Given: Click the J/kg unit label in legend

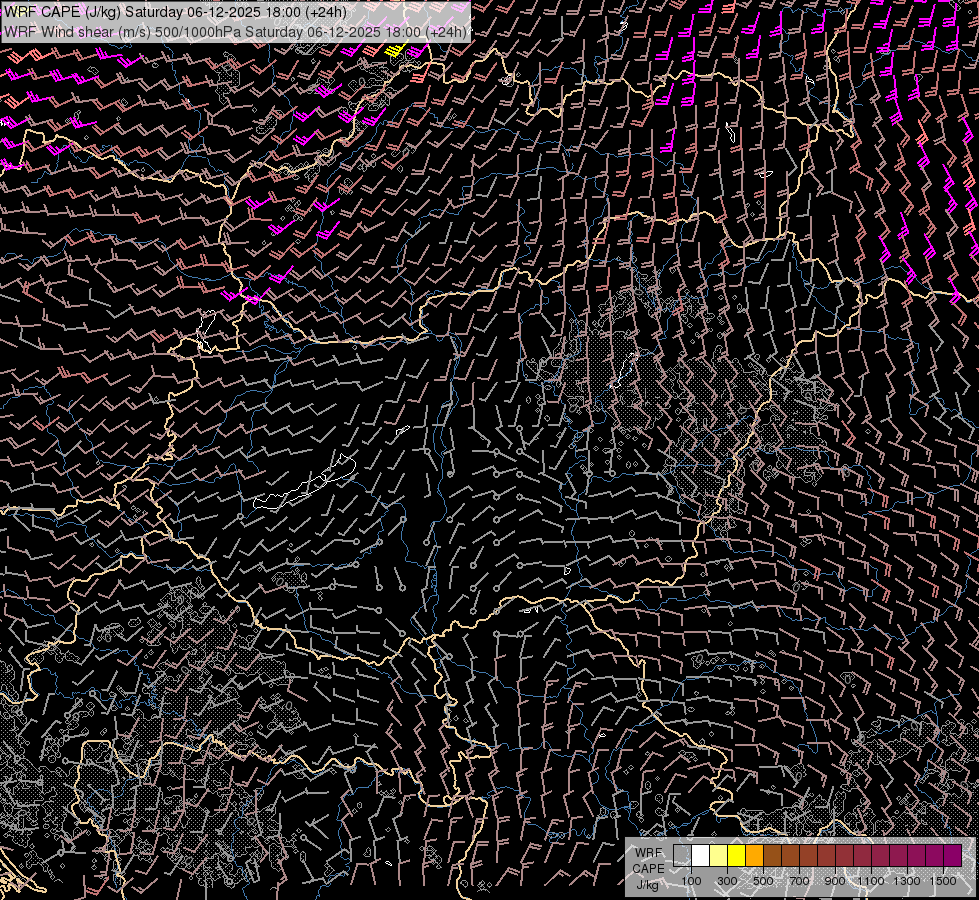Looking at the screenshot, I should tap(648, 884).
